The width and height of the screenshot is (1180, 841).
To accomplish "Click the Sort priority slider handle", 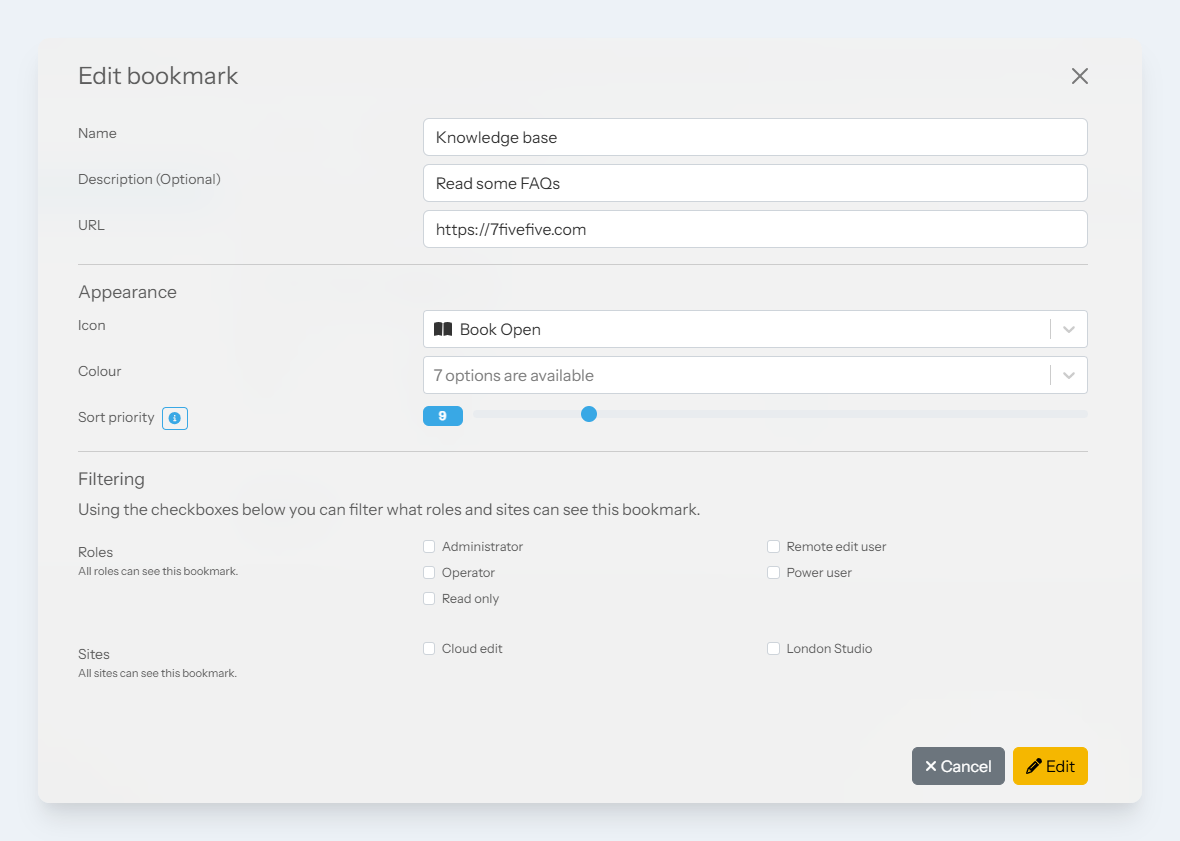I will click(x=589, y=414).
